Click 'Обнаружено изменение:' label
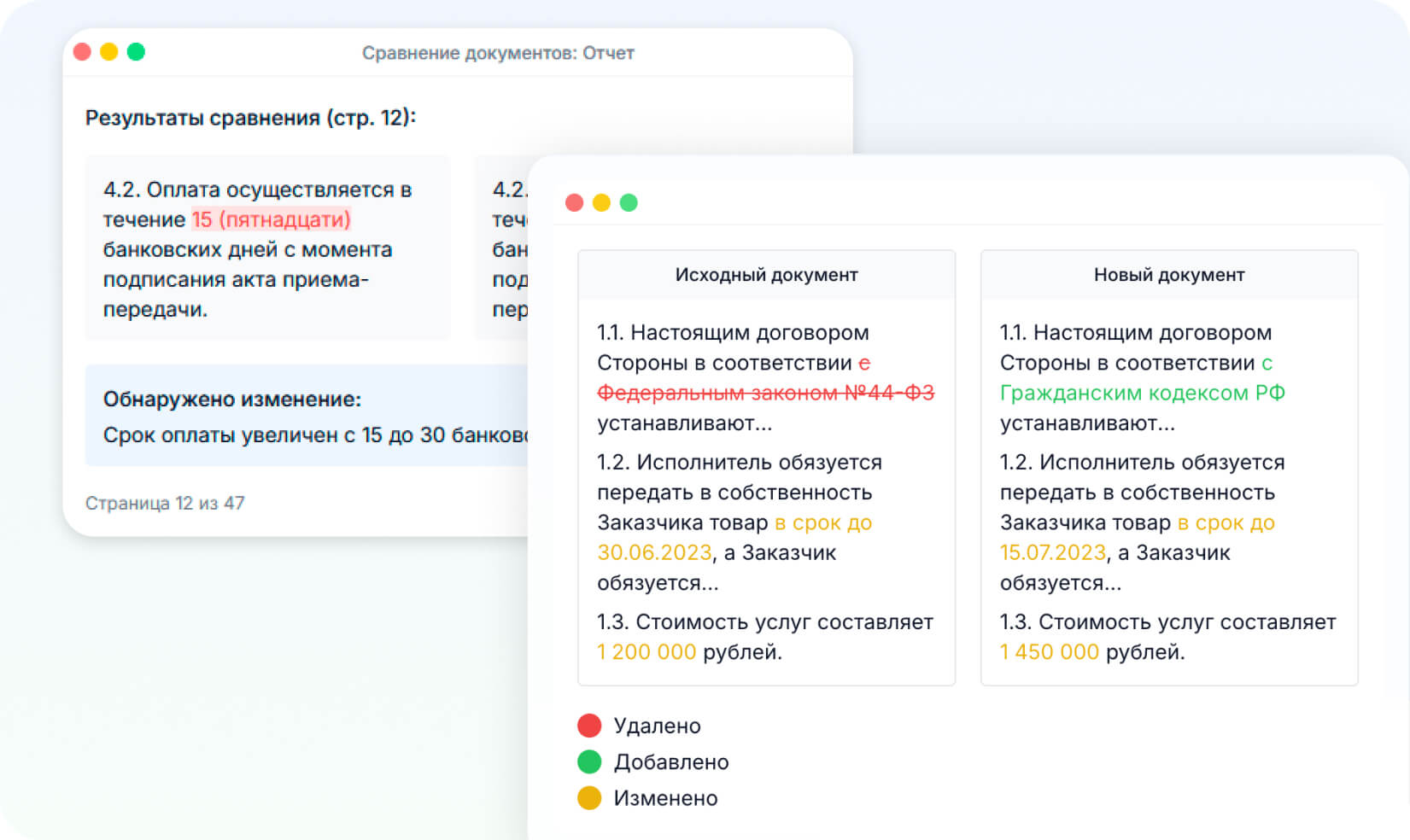 pos(232,400)
